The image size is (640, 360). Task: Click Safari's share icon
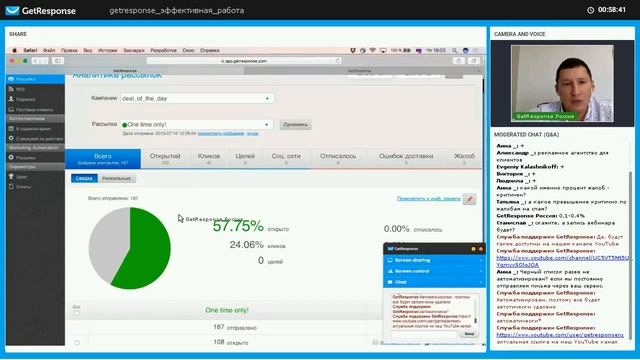point(459,61)
